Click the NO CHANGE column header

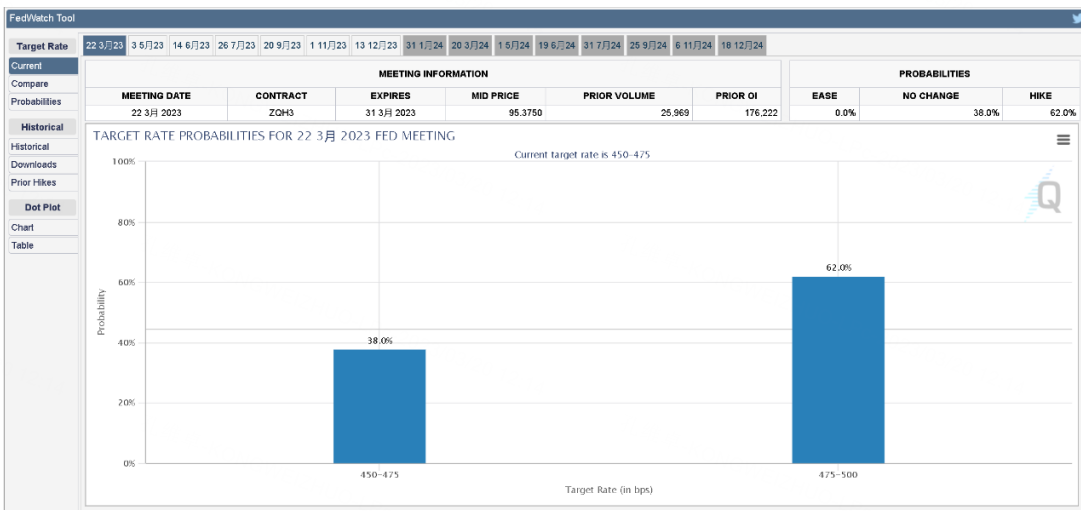pyautogui.click(x=930, y=96)
